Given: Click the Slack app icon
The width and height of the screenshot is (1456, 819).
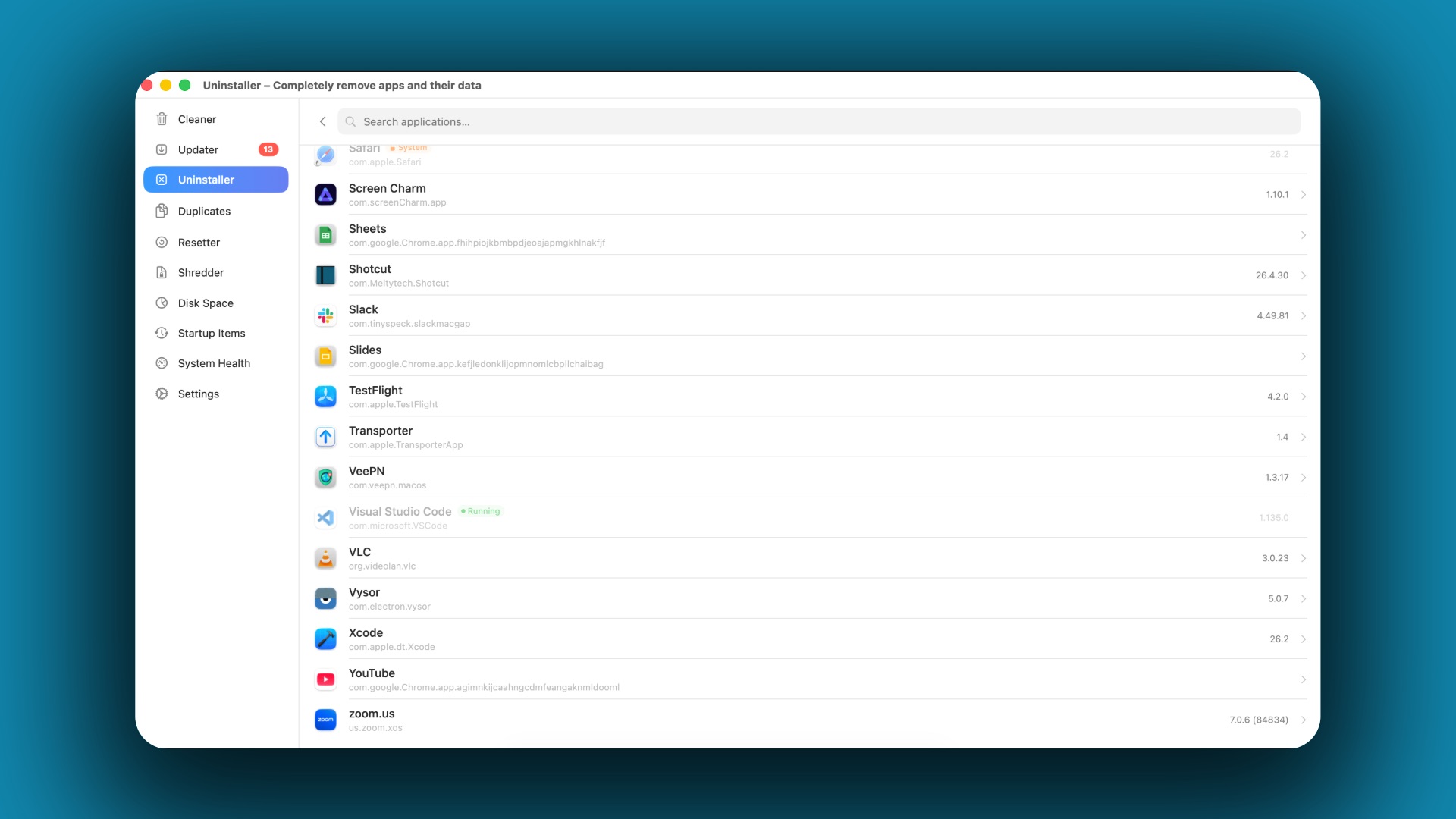Looking at the screenshot, I should click(x=325, y=315).
